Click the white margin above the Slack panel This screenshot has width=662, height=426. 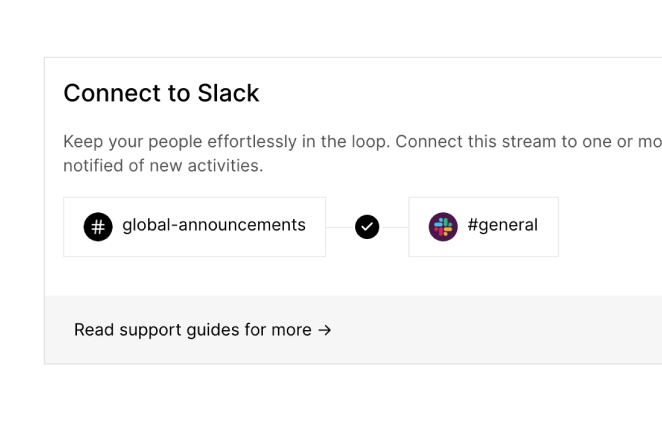330,30
